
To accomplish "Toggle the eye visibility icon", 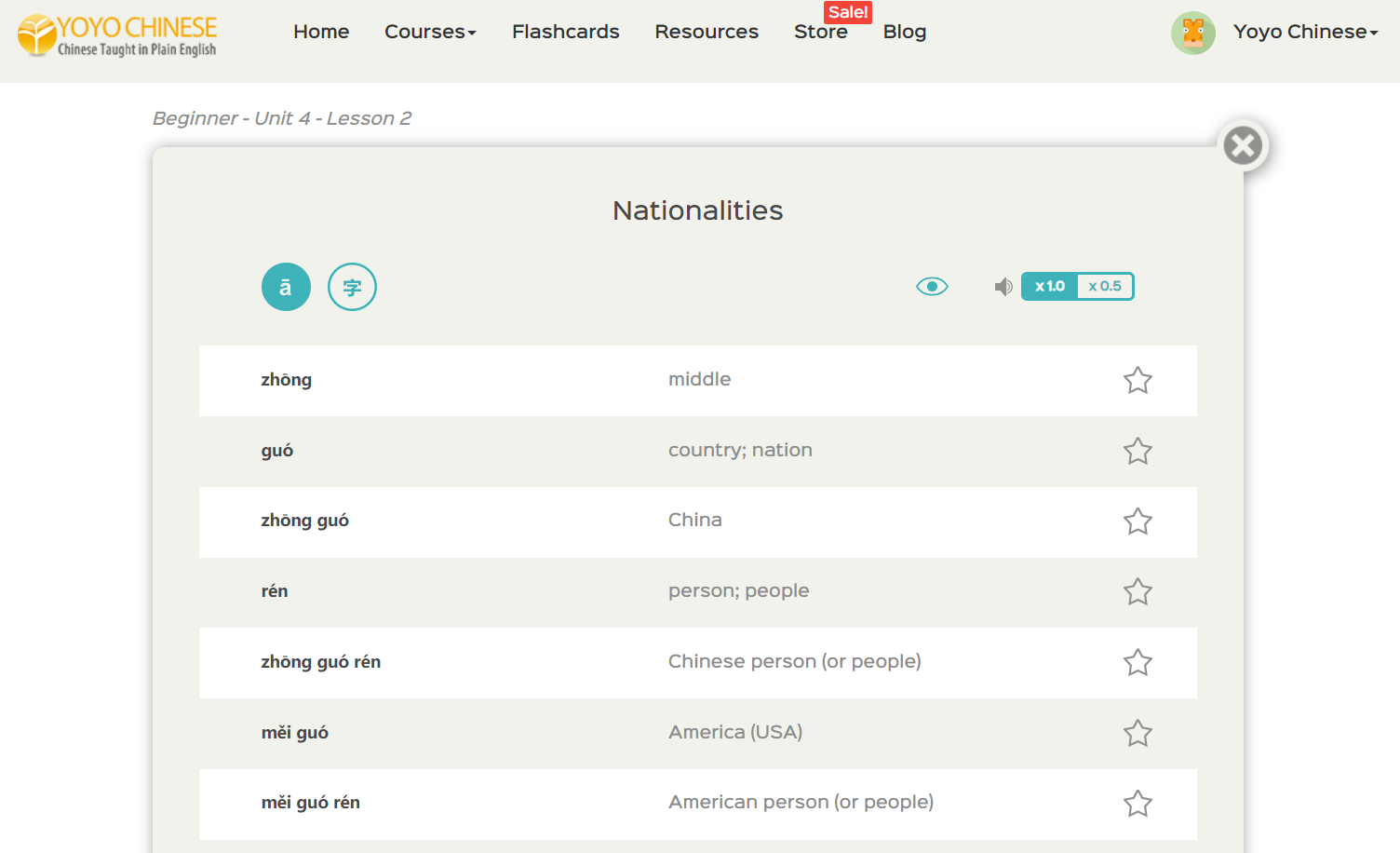I will point(932,287).
